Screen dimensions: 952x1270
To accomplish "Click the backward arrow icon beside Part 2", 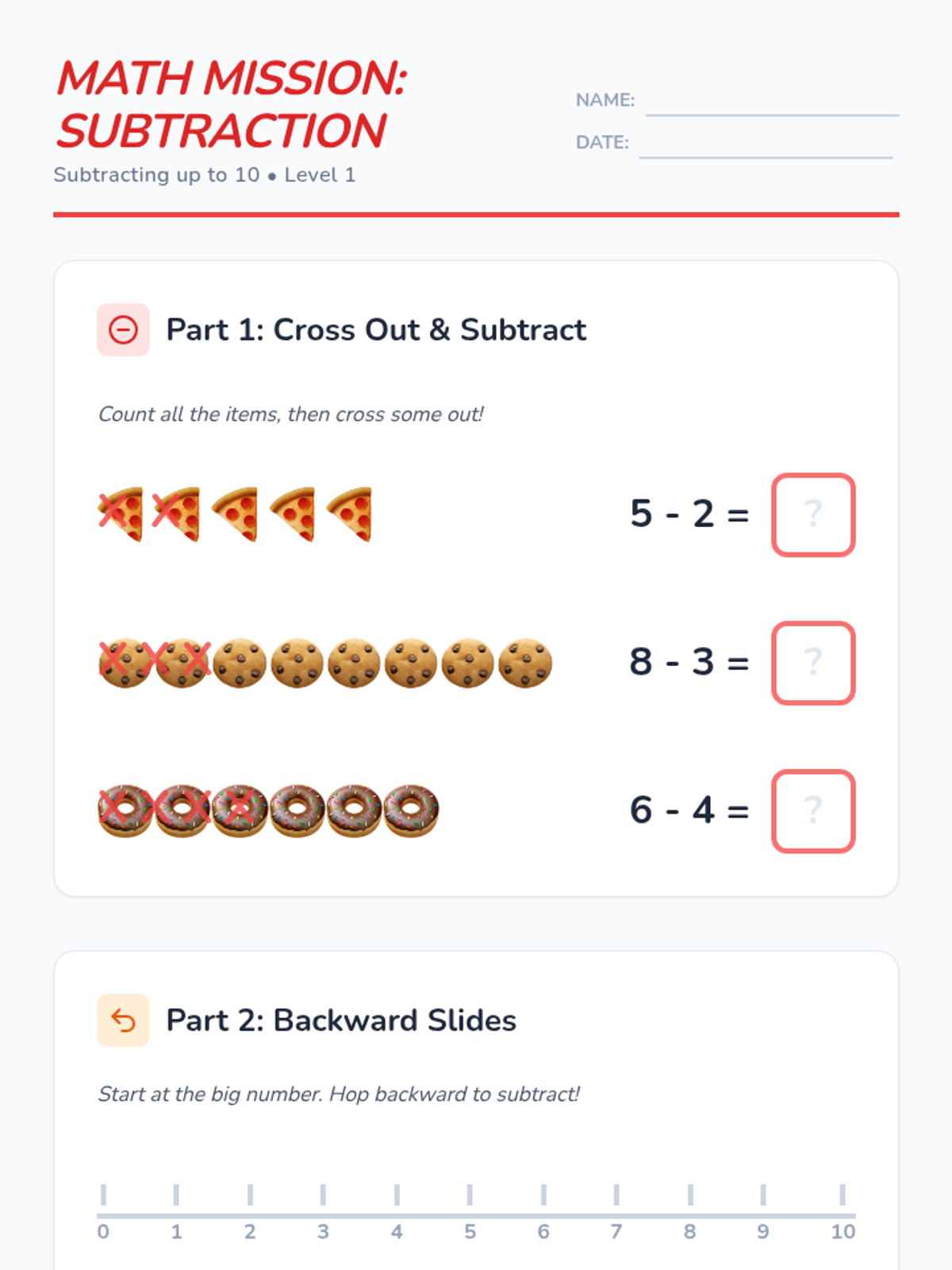I will click(x=123, y=1020).
